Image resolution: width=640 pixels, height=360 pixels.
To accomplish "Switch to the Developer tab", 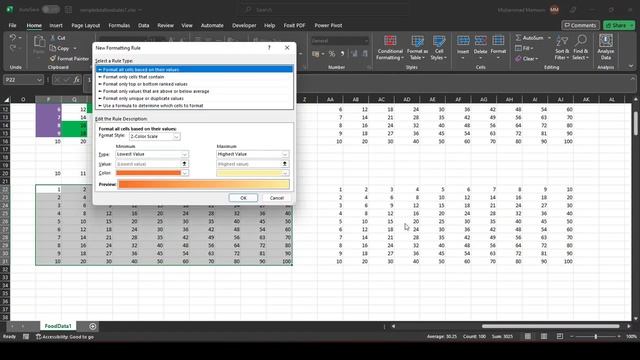I will point(244,25).
